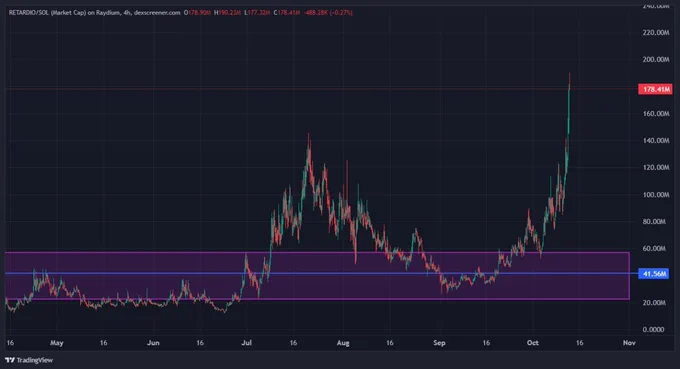Click the 160.00M price axis label

[656, 114]
